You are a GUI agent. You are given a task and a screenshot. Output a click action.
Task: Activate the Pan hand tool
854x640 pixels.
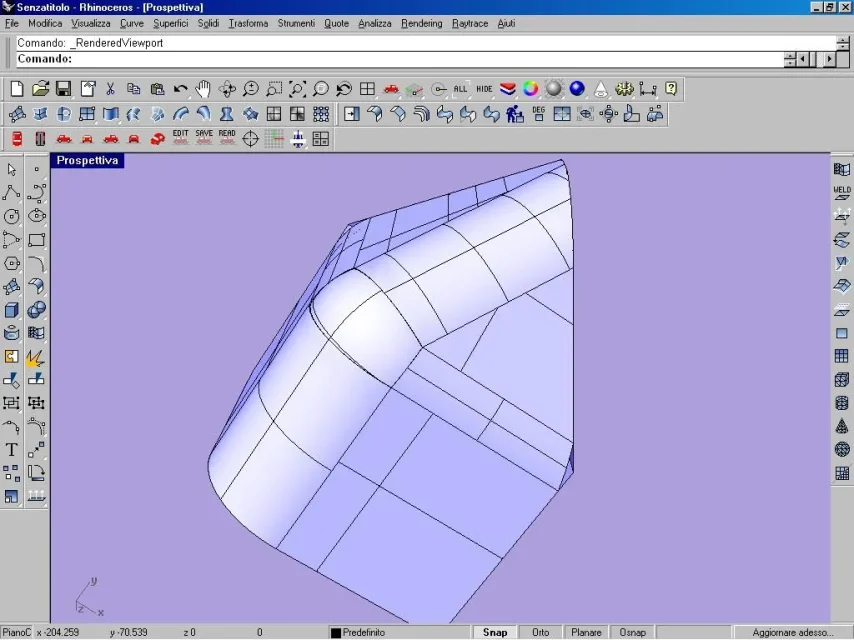(204, 88)
